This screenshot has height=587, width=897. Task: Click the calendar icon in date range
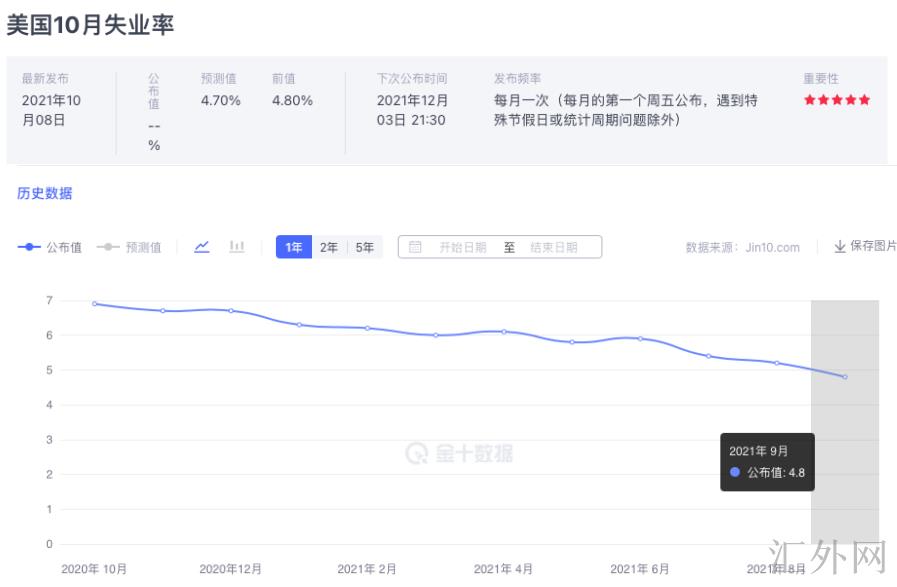tap(415, 247)
